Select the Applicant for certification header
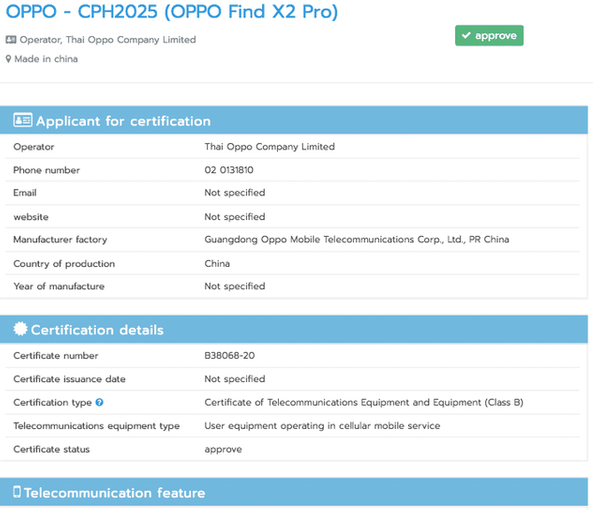594x510 pixels. [x=294, y=120]
